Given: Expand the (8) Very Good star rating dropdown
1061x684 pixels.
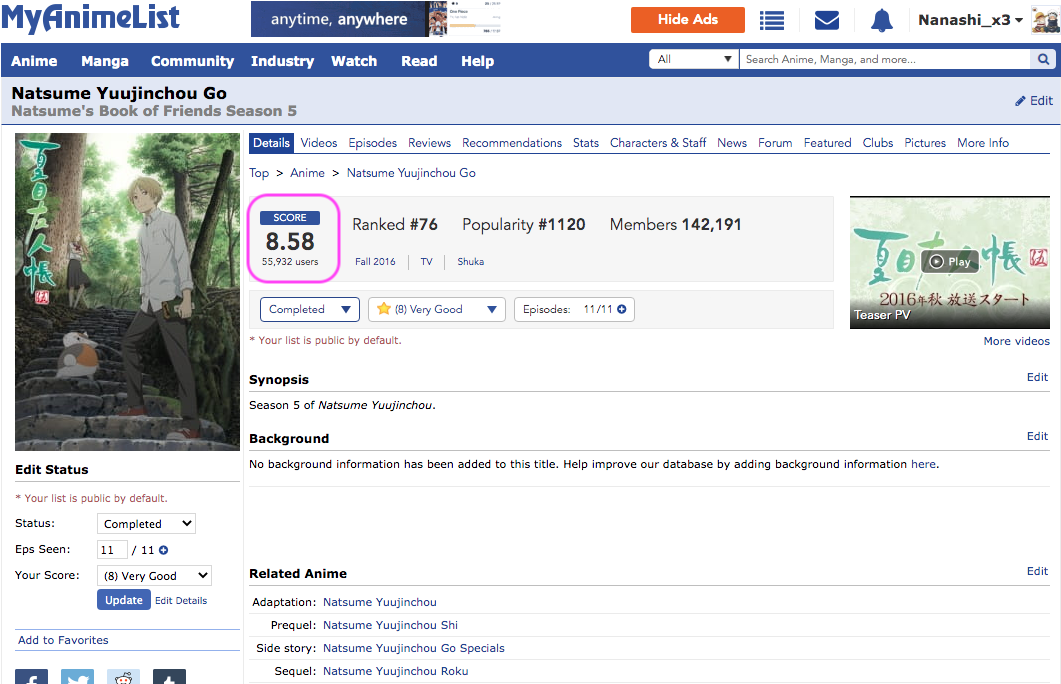Looking at the screenshot, I should click(436, 310).
